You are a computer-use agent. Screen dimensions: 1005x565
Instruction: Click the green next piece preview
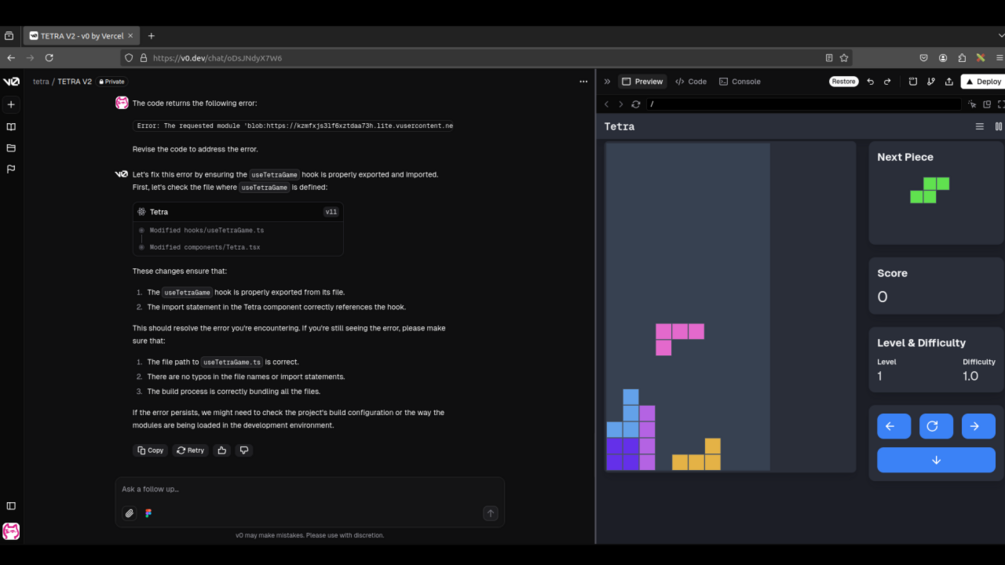pos(930,190)
